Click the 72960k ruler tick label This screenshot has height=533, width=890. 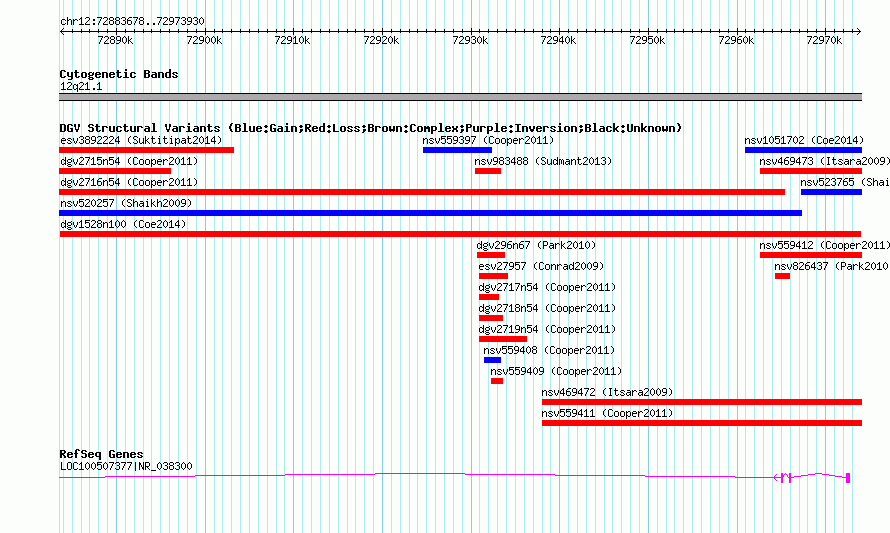[736, 40]
